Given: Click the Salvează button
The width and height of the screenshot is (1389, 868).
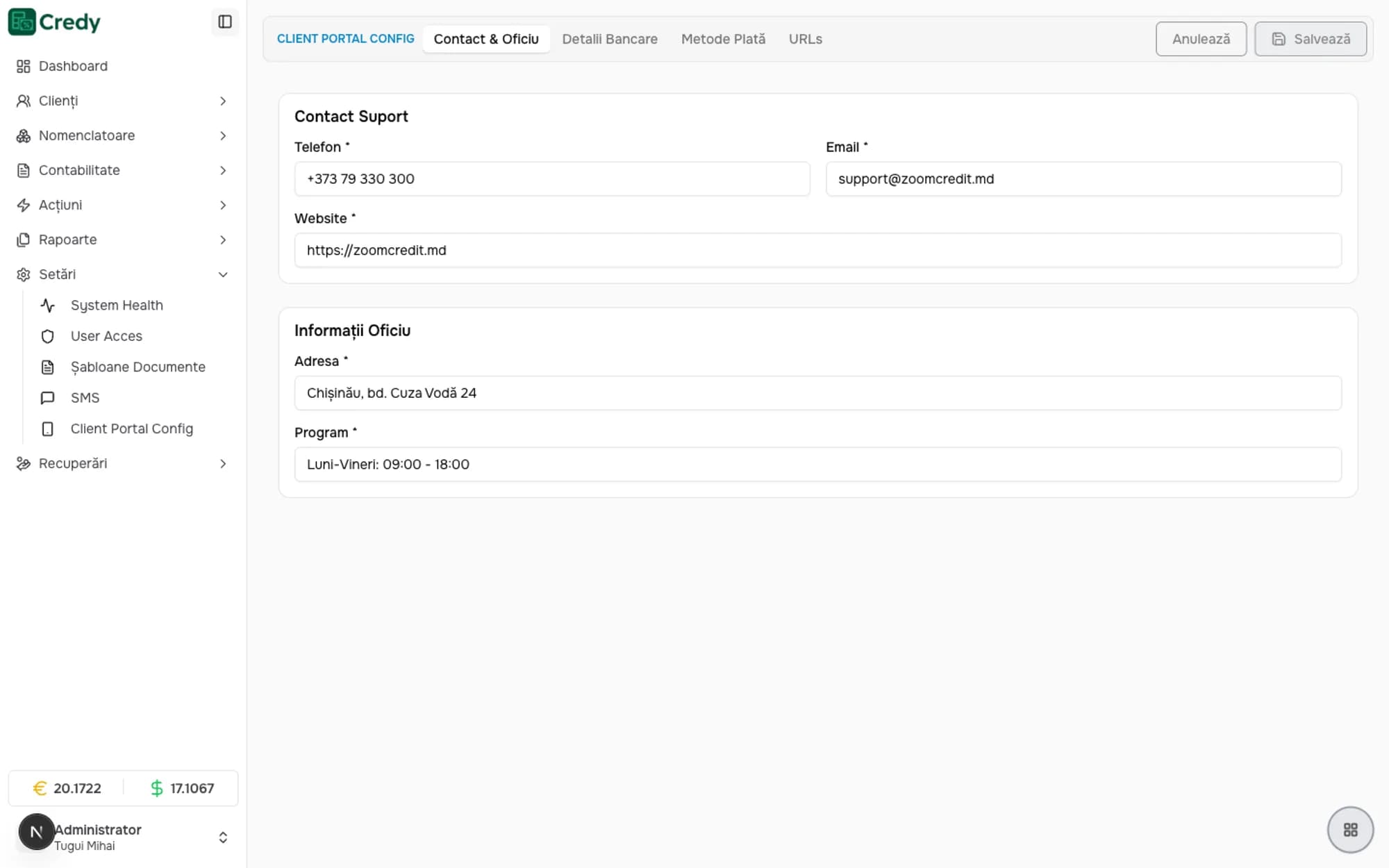Looking at the screenshot, I should pos(1311,39).
